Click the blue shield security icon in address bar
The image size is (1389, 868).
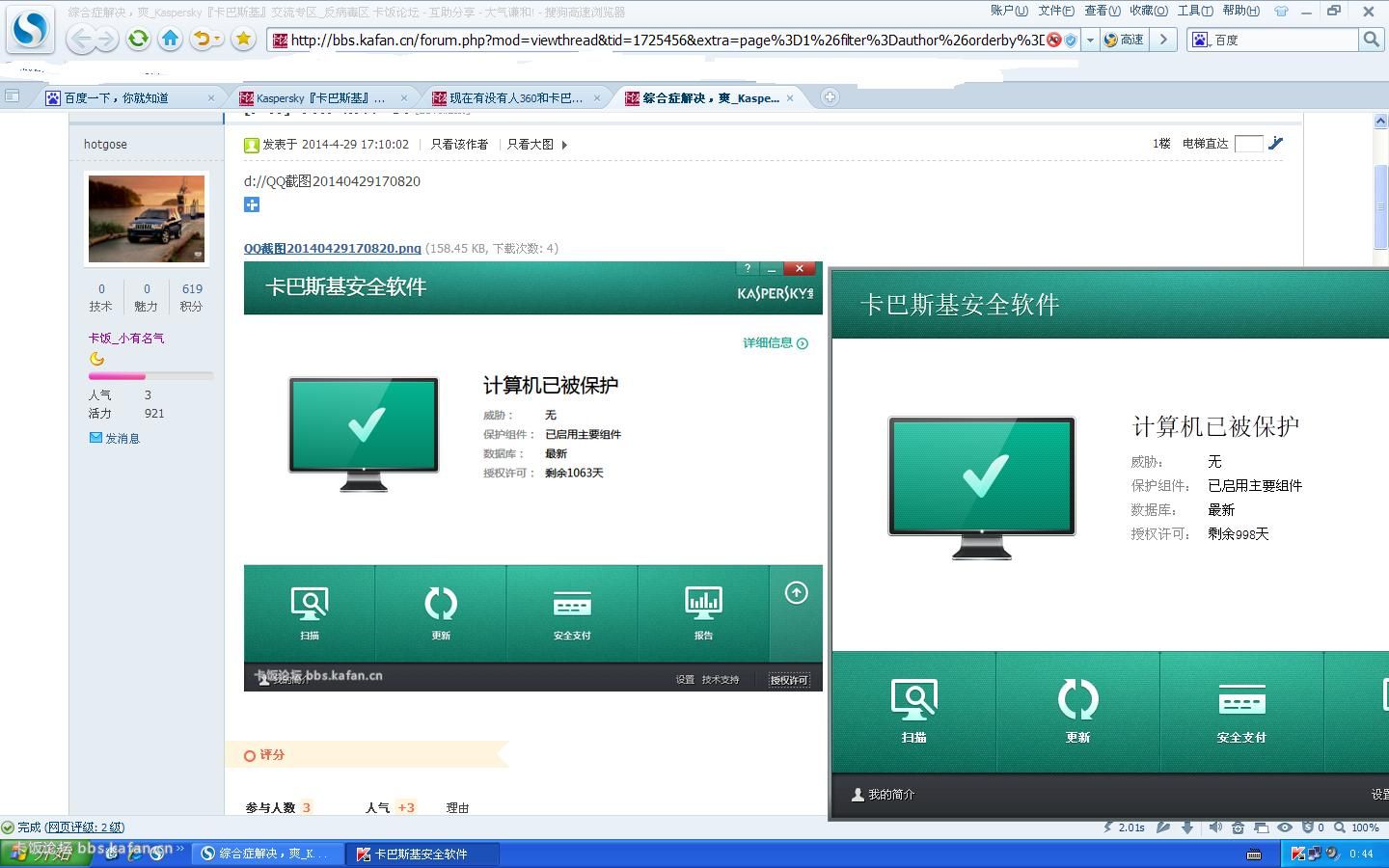coord(1071,40)
